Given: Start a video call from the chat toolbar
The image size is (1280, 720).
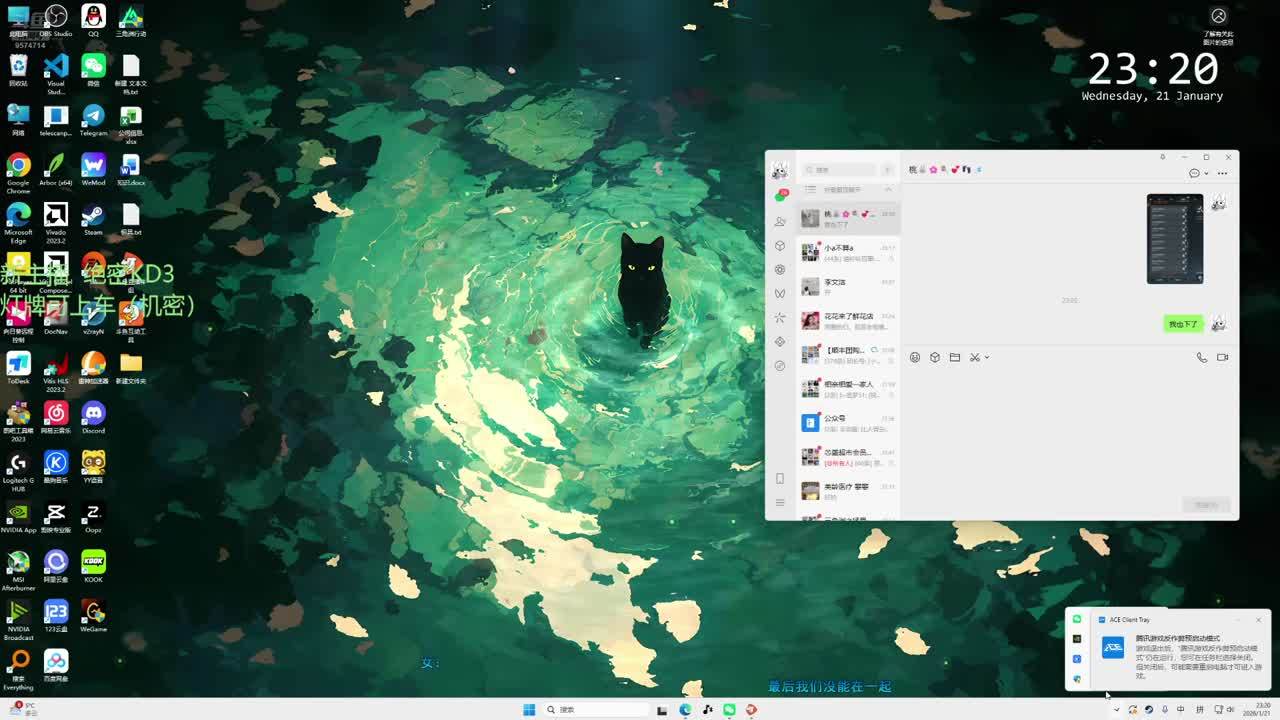Looking at the screenshot, I should coord(1222,357).
